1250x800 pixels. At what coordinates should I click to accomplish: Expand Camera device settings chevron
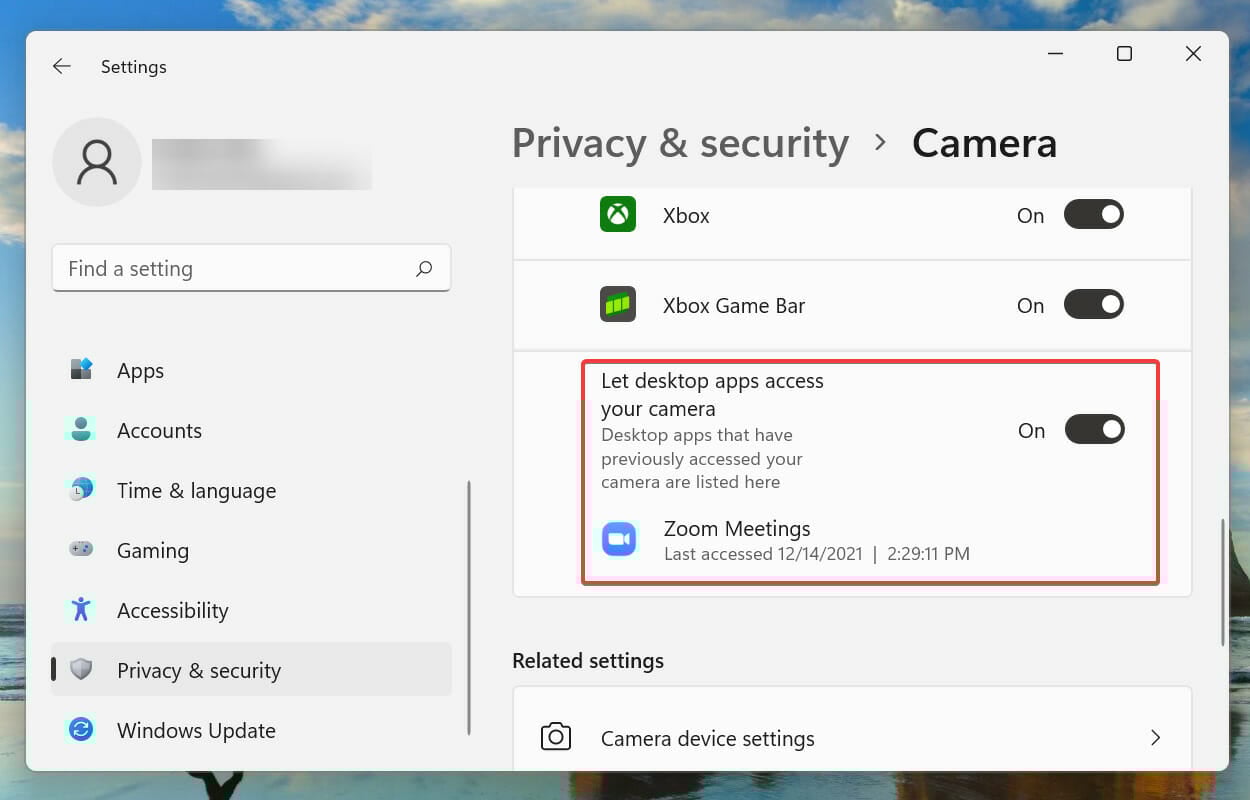pos(1155,738)
